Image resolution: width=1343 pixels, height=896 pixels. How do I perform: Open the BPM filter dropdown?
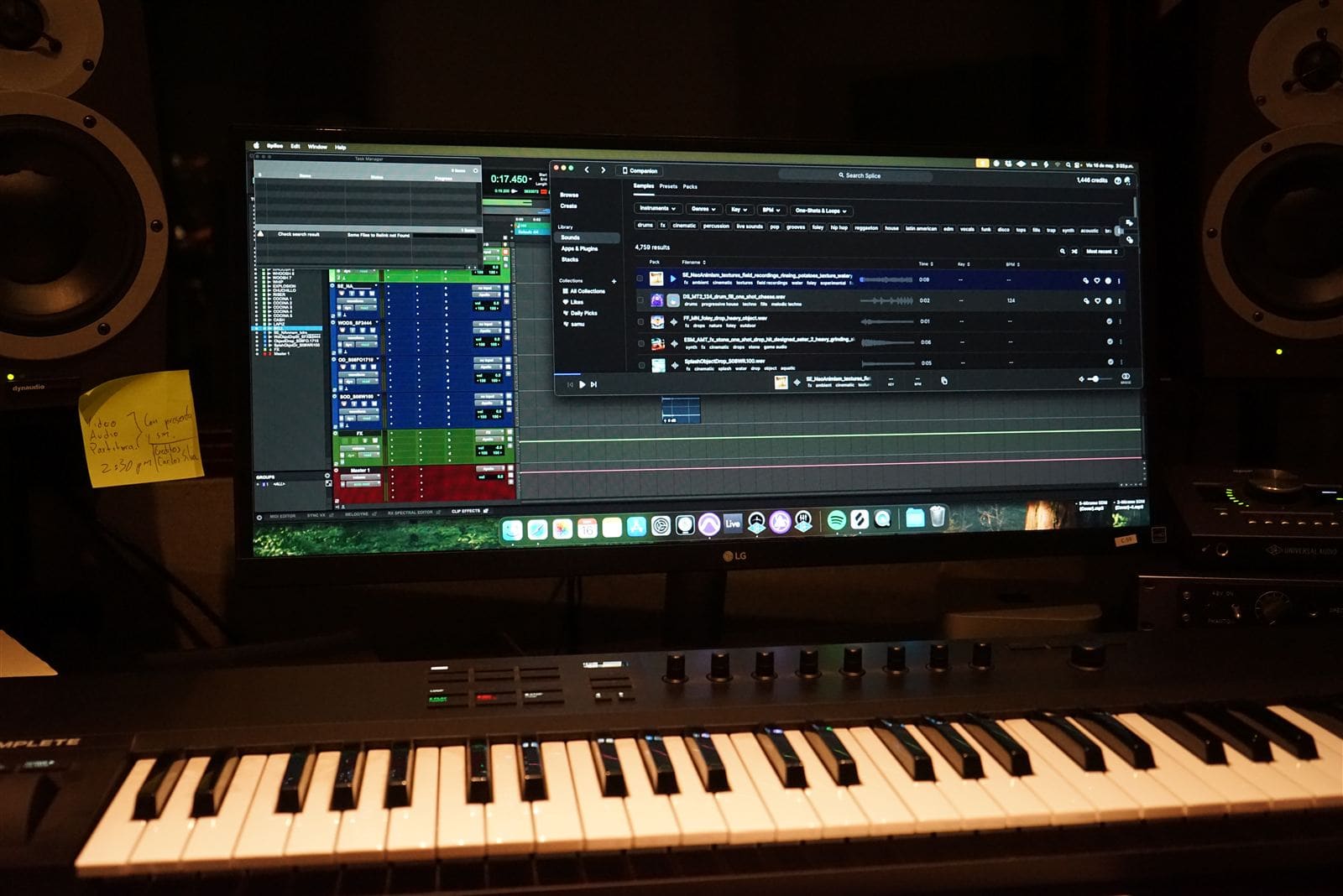(x=771, y=210)
